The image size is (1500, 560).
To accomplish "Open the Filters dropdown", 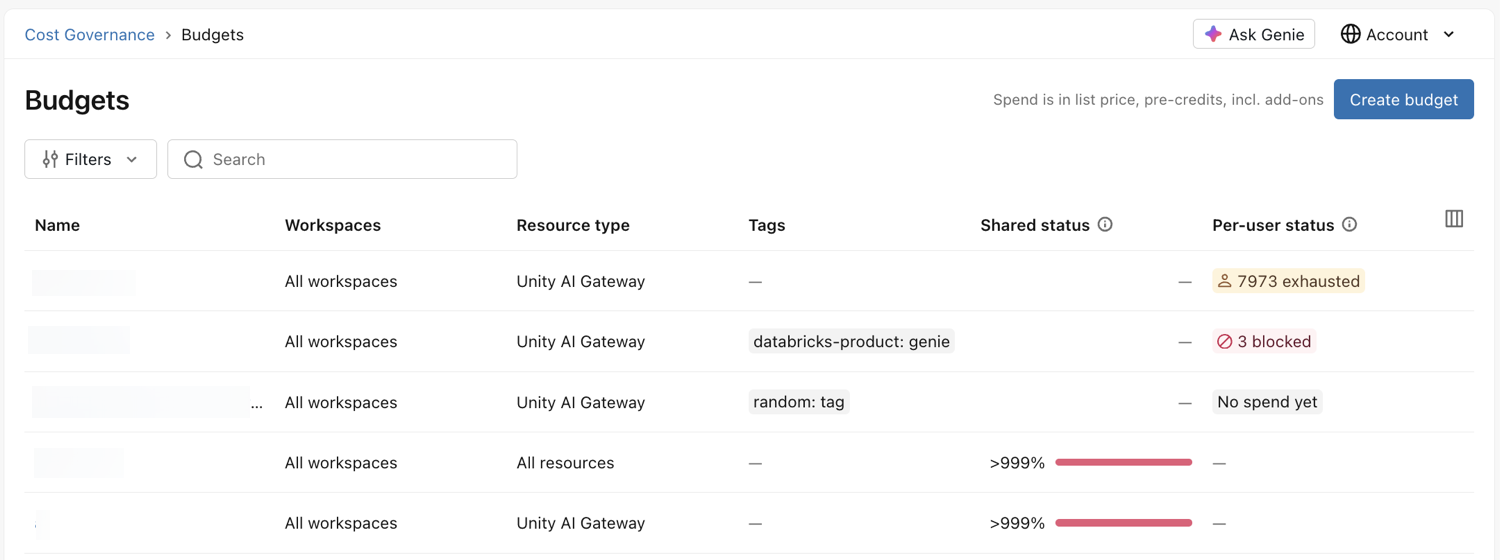I will (90, 159).
